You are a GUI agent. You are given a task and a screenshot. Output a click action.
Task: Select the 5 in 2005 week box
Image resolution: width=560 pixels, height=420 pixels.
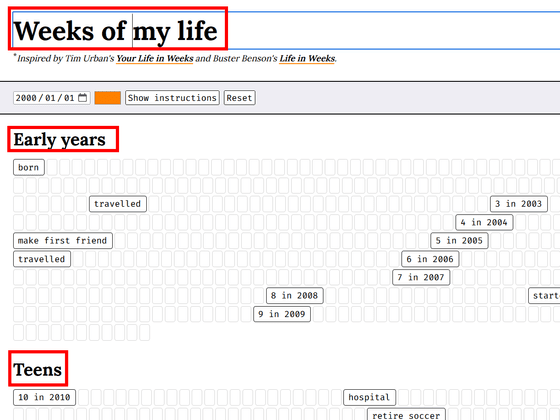click(459, 241)
